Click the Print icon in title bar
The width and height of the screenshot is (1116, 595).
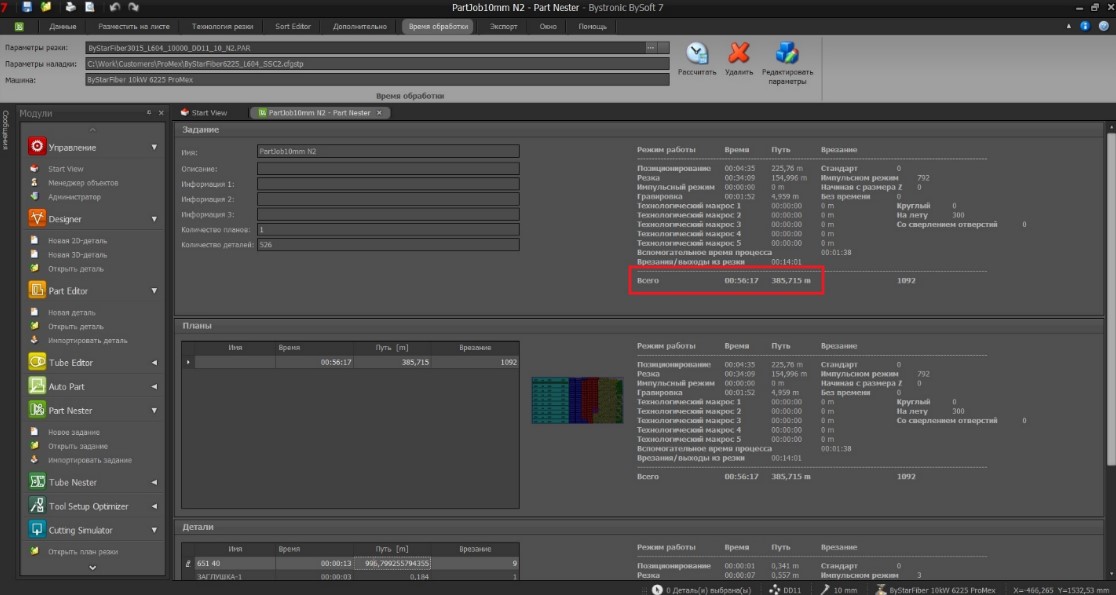(70, 7)
